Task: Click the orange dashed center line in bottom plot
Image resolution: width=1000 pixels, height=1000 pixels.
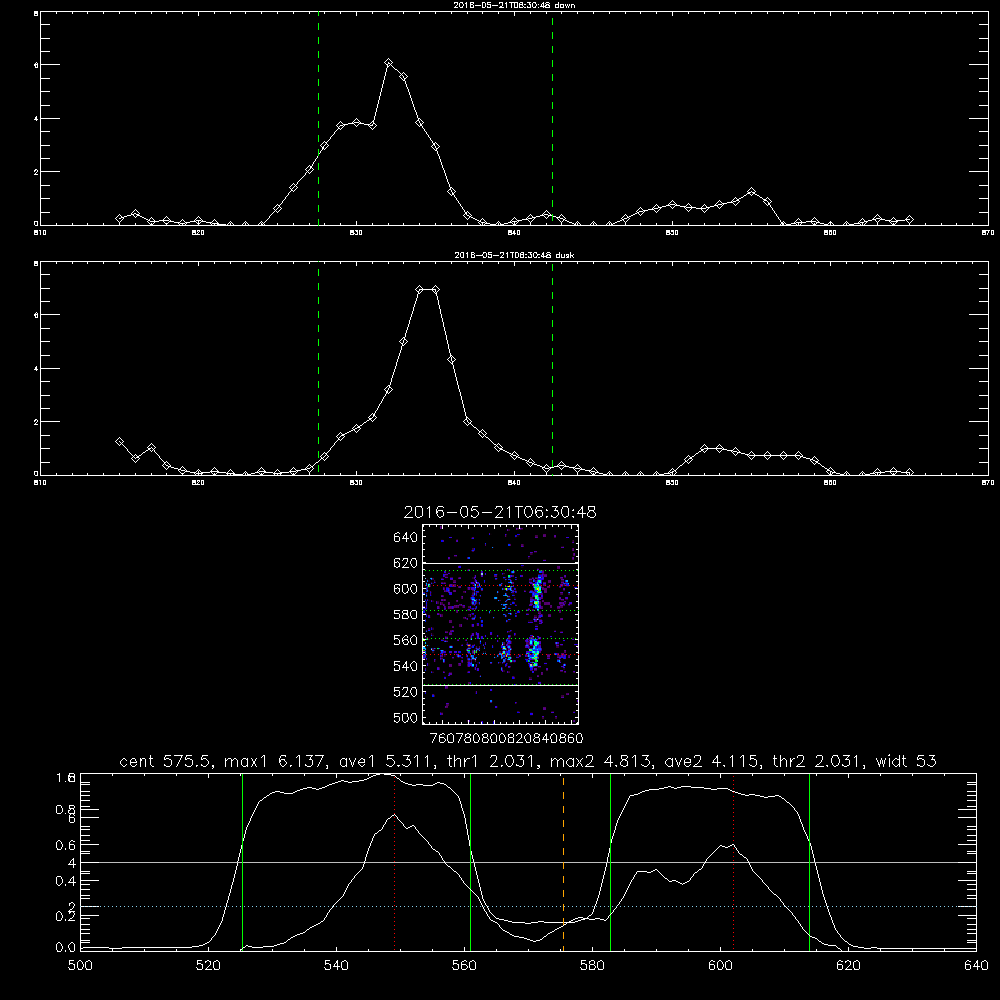Action: click(563, 861)
